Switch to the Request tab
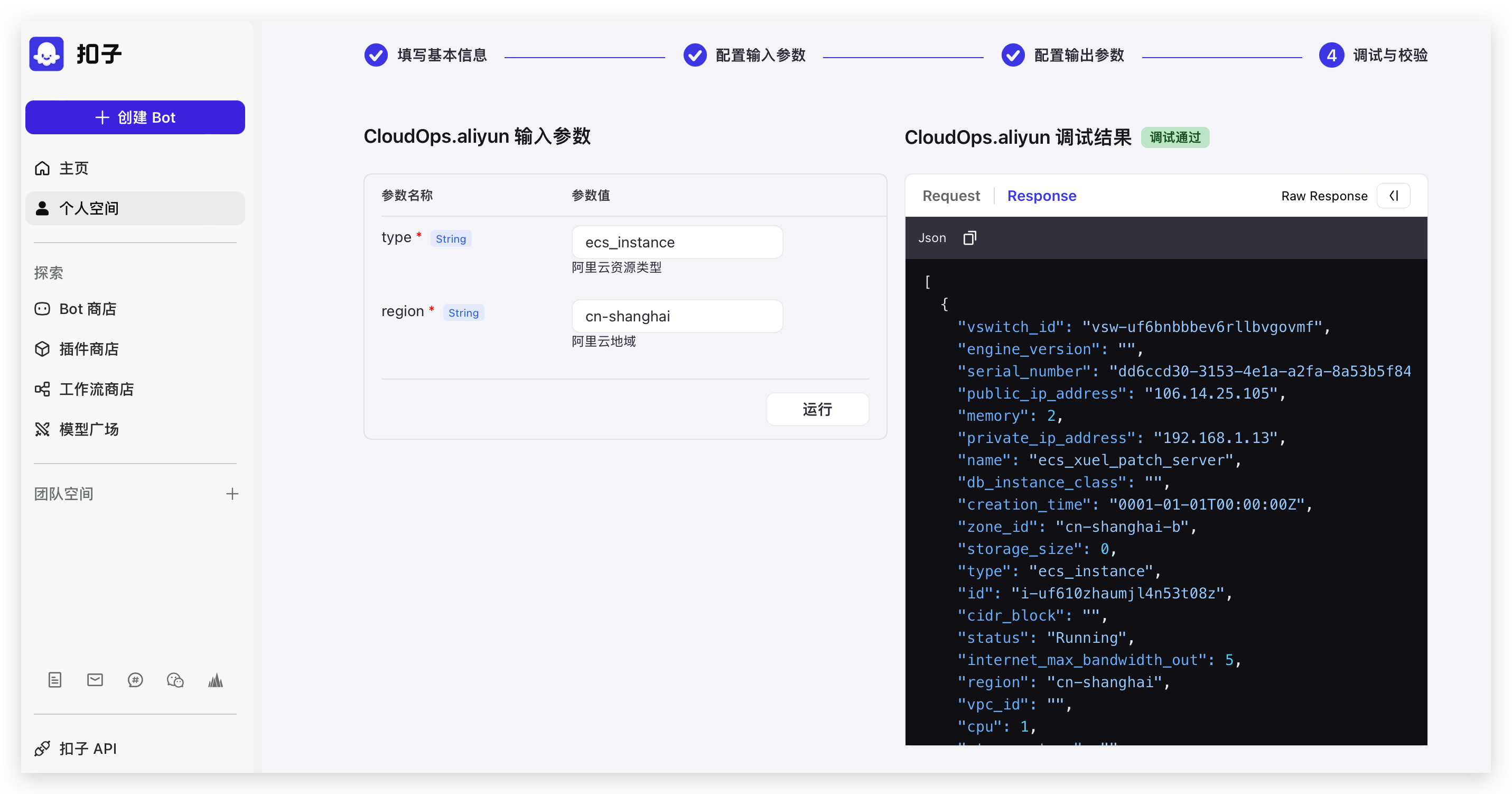The image size is (1512, 794). [951, 196]
